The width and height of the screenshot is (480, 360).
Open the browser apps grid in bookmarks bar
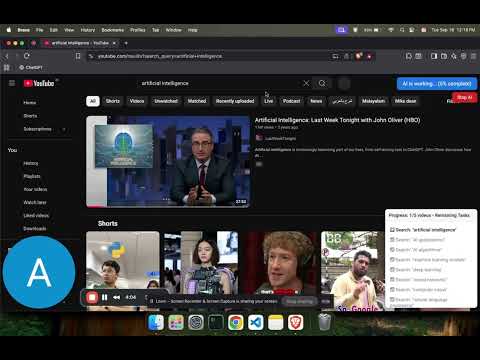(x=6, y=68)
